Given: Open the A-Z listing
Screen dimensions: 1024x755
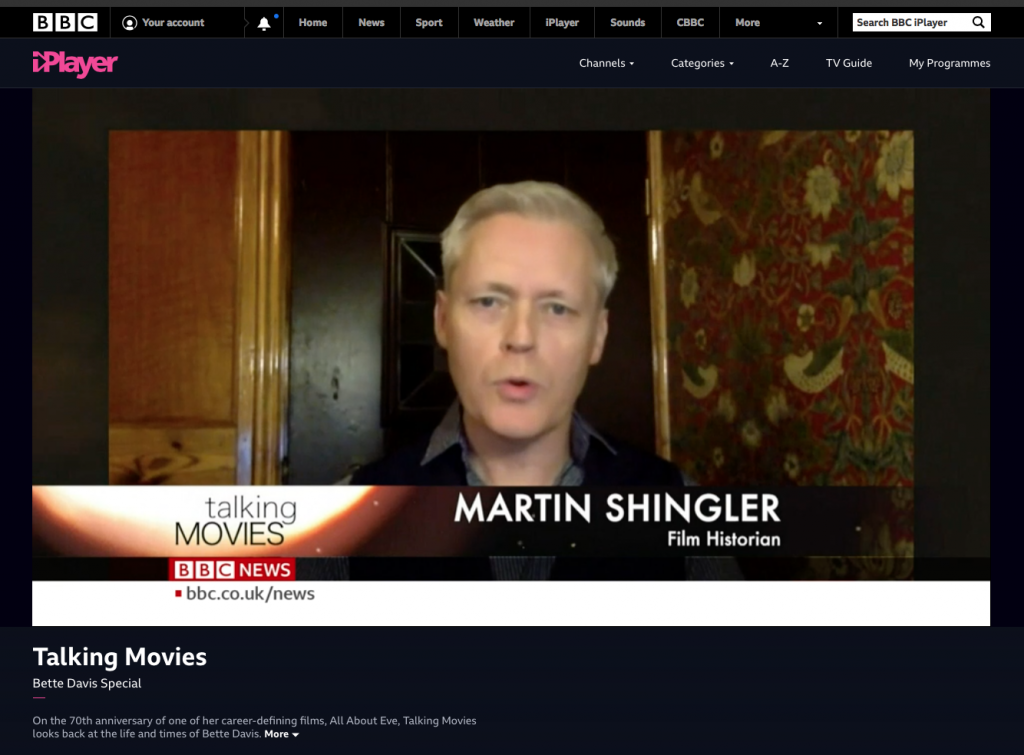Looking at the screenshot, I should coord(779,63).
